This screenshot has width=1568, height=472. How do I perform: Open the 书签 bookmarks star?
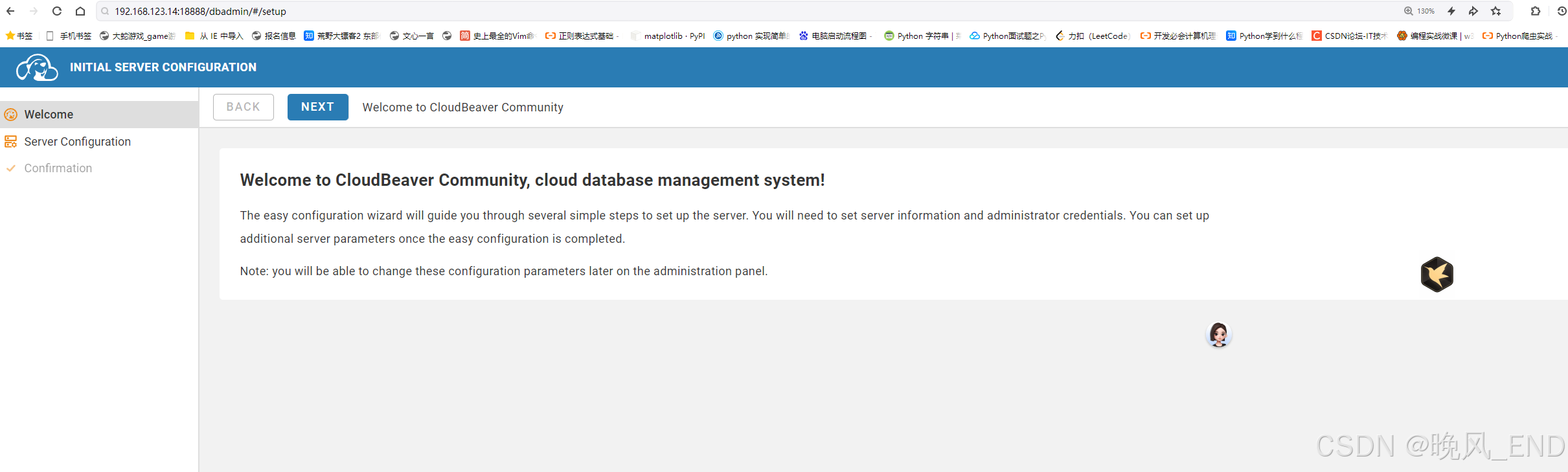pos(19,36)
